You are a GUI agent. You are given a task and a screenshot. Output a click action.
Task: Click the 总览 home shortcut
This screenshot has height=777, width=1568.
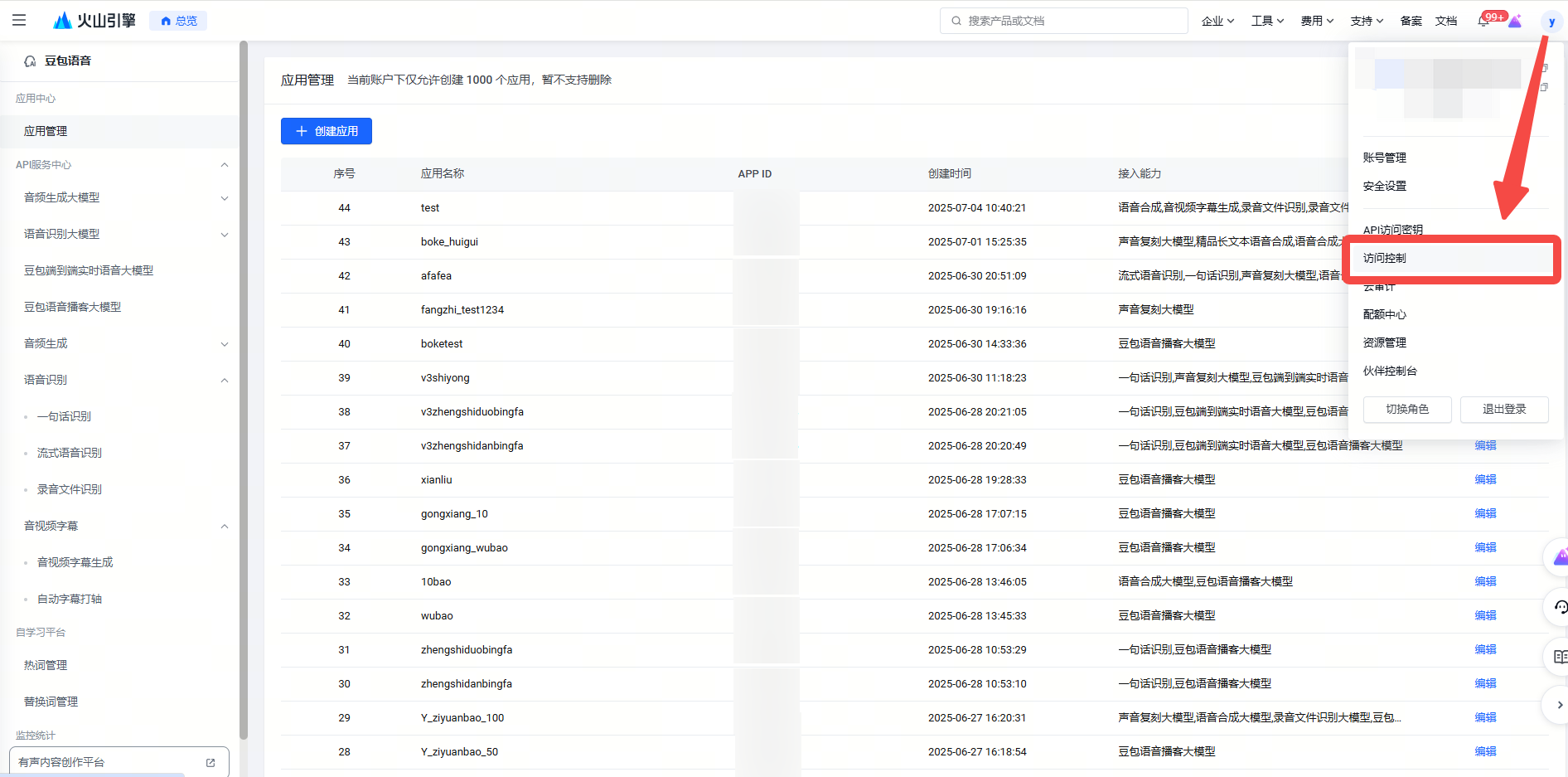coord(178,21)
